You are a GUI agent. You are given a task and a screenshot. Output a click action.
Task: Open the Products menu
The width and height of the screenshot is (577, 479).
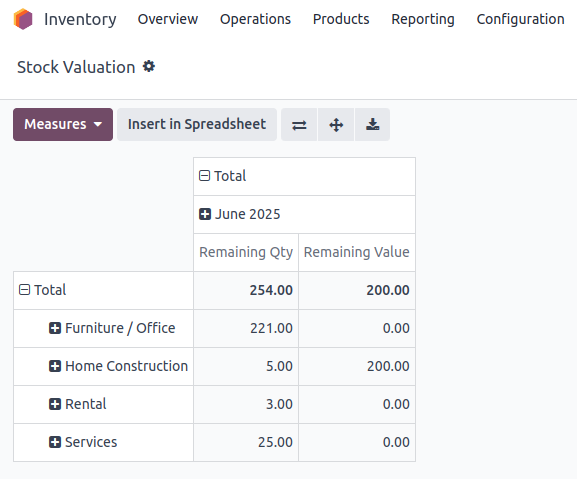[x=341, y=19]
